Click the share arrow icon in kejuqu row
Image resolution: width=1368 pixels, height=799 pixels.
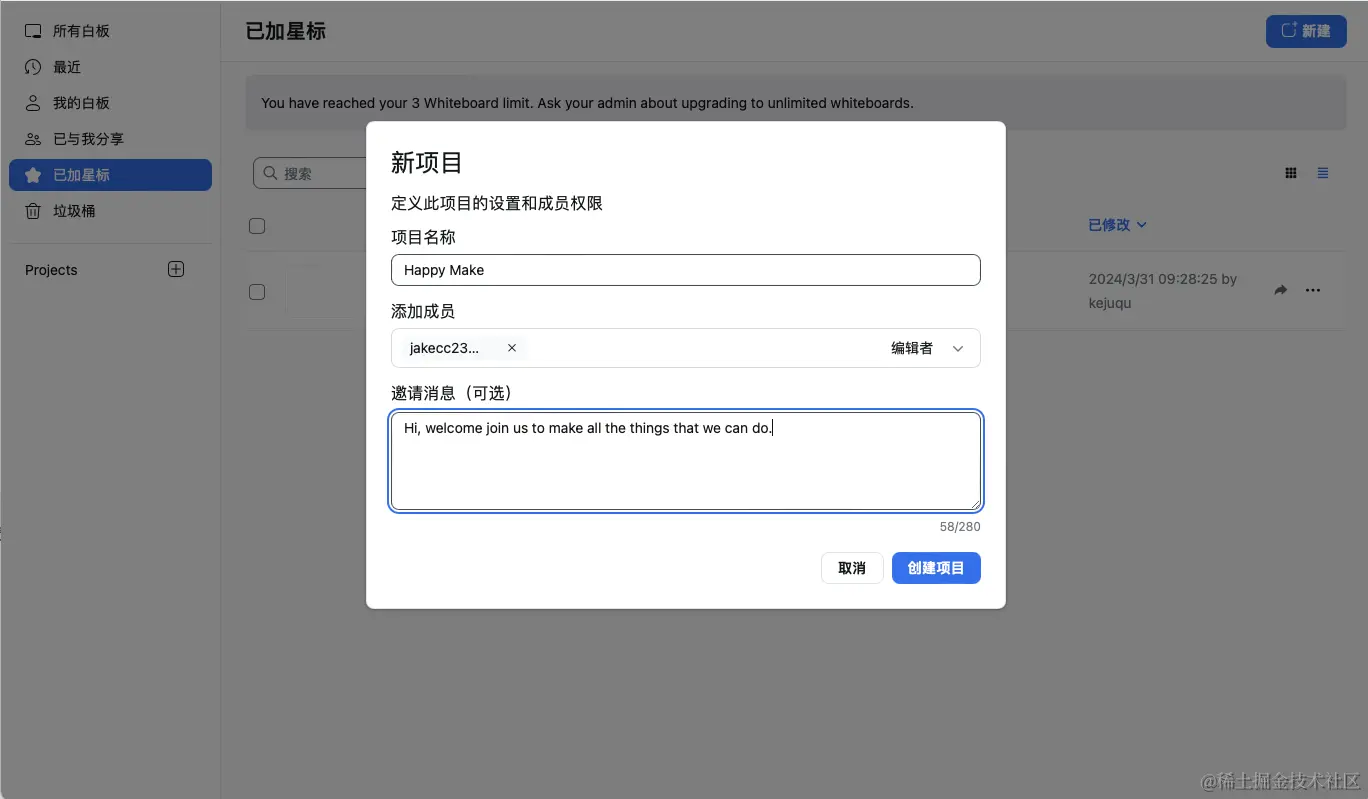click(1281, 290)
